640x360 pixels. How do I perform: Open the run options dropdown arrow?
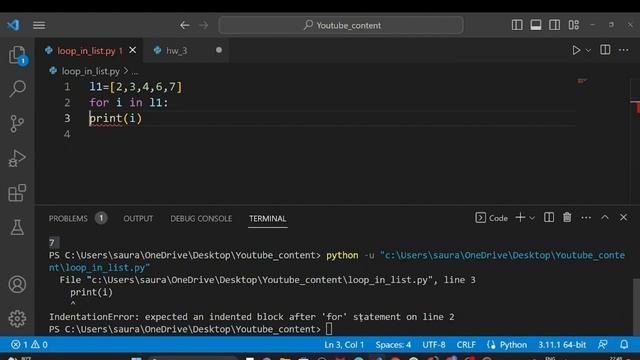[x=588, y=51]
